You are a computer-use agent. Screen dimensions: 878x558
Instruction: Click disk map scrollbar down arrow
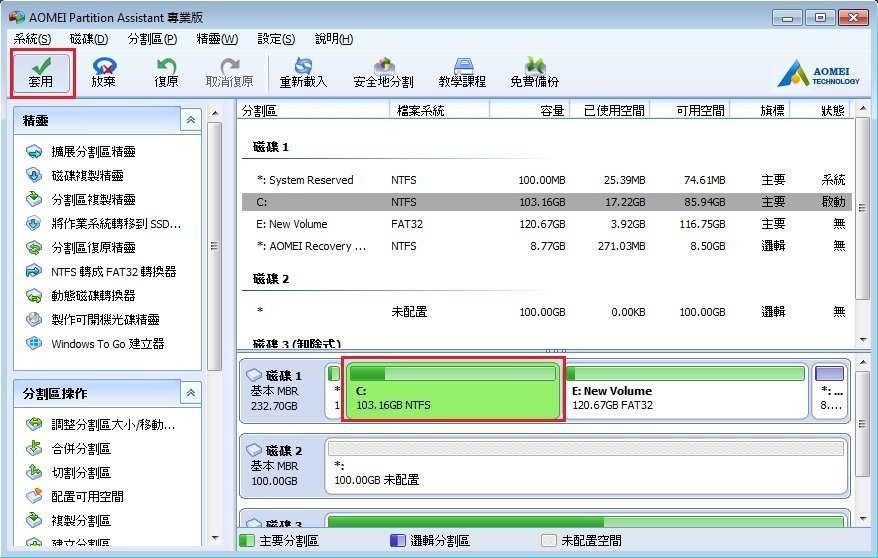[x=862, y=519]
